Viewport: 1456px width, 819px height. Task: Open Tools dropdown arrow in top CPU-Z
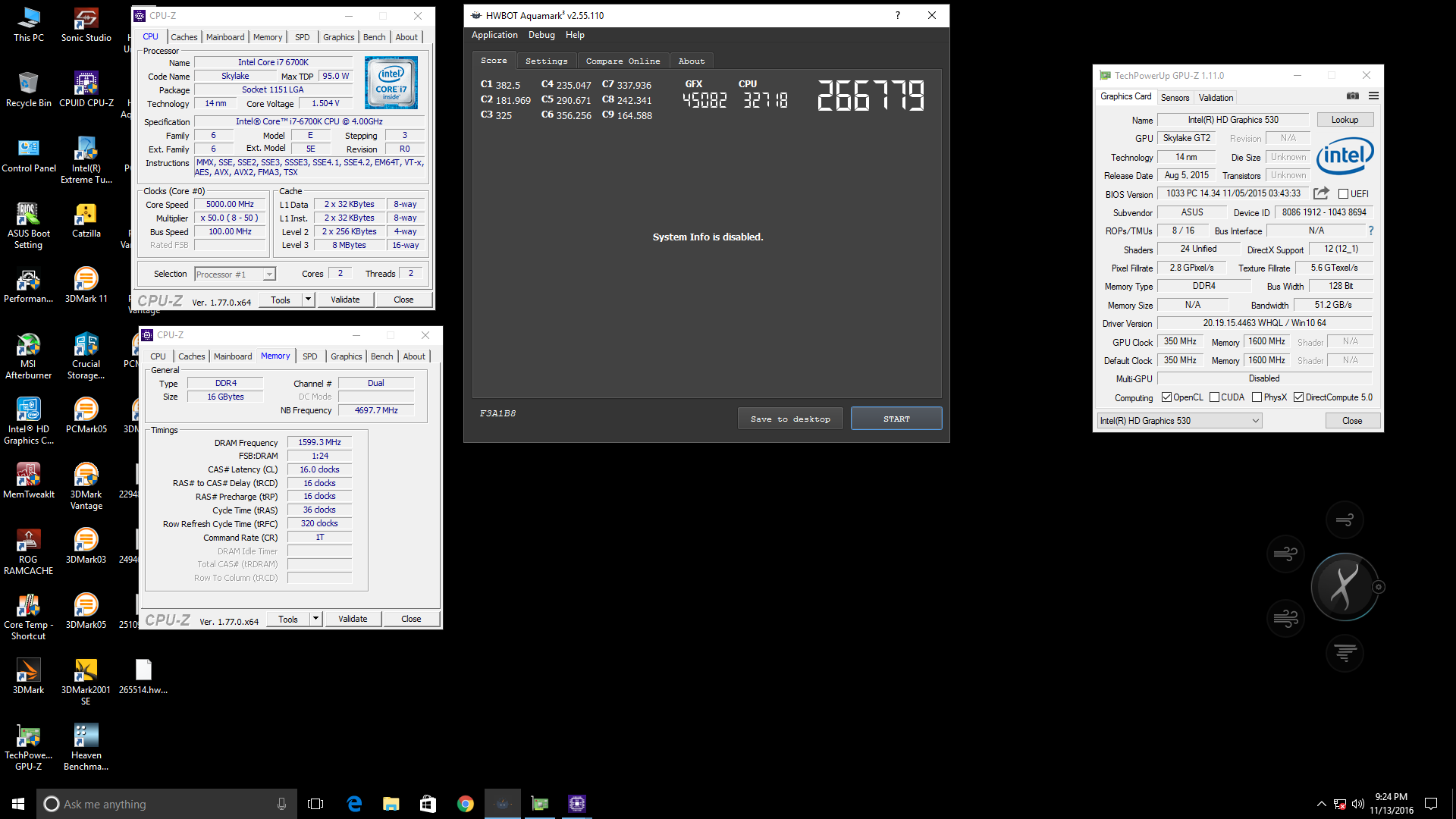click(308, 300)
